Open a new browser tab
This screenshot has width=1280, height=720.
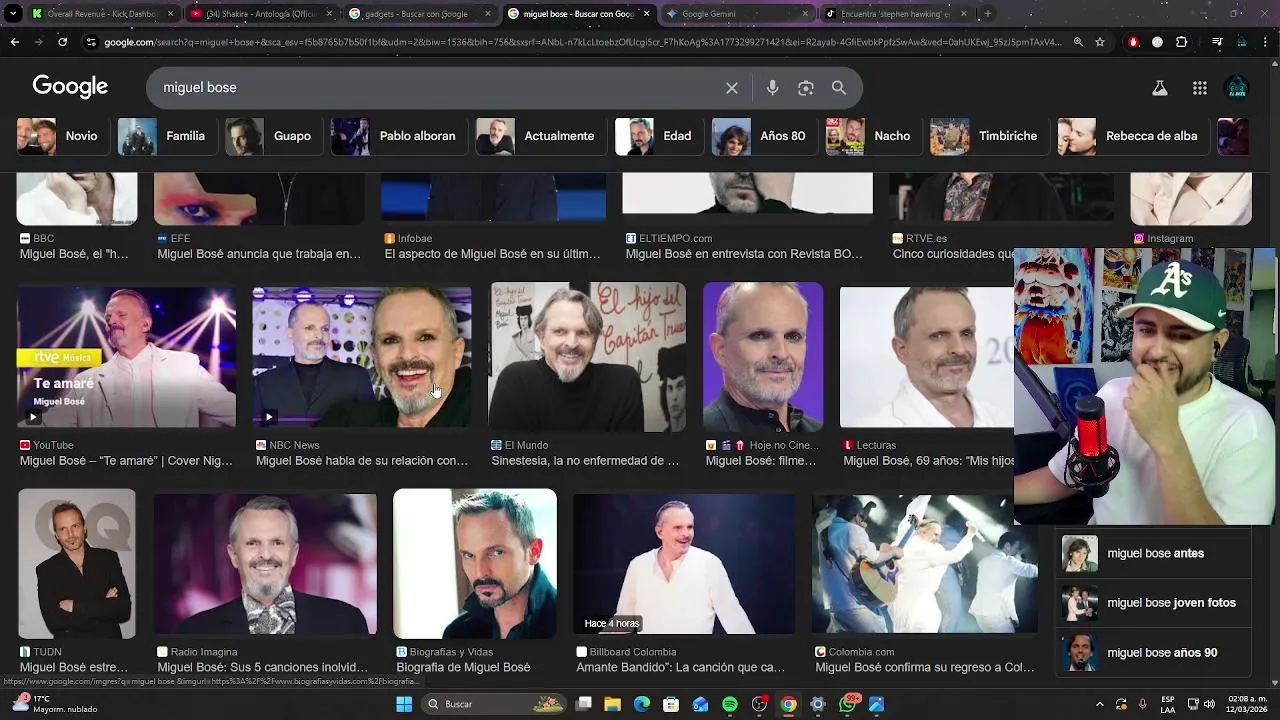(988, 14)
